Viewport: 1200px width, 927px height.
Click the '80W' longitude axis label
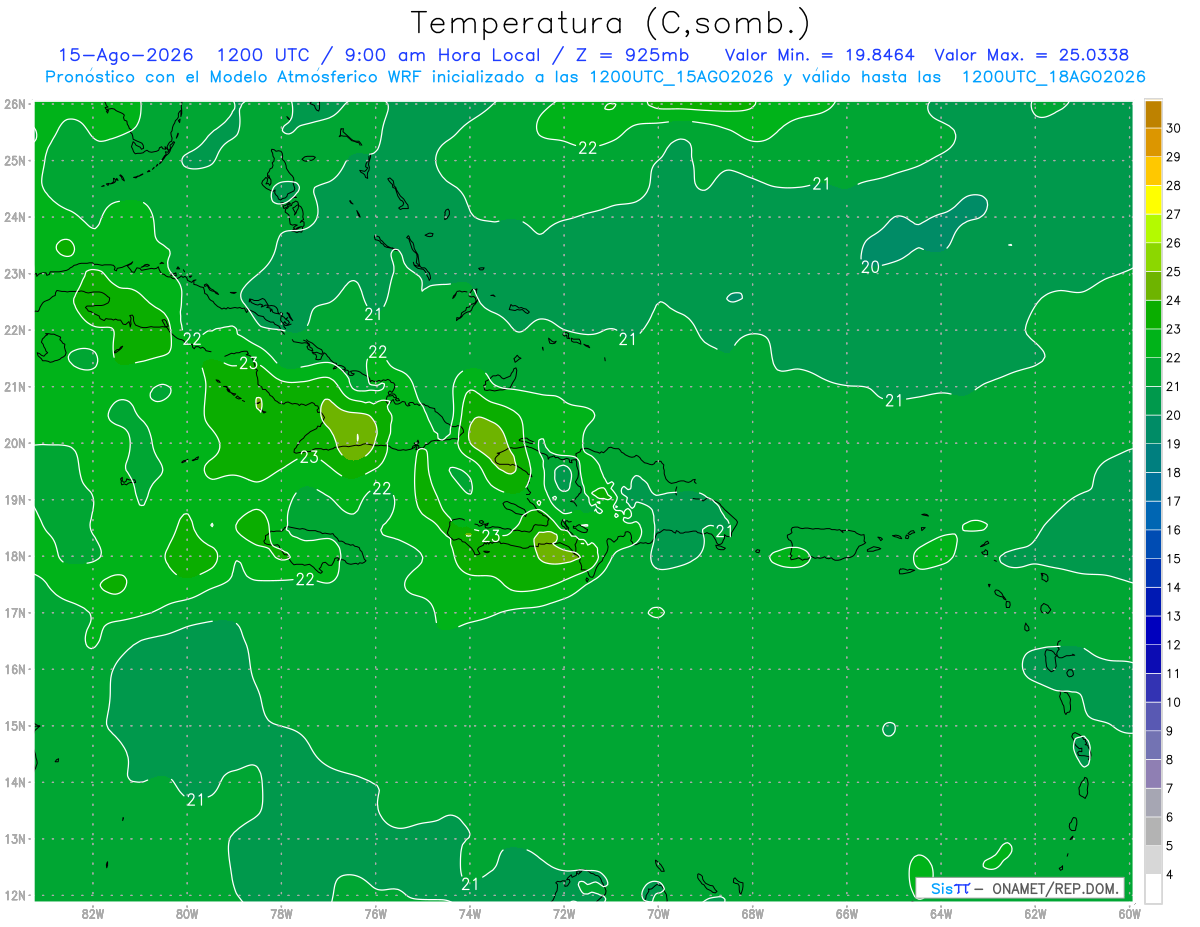coord(187,913)
